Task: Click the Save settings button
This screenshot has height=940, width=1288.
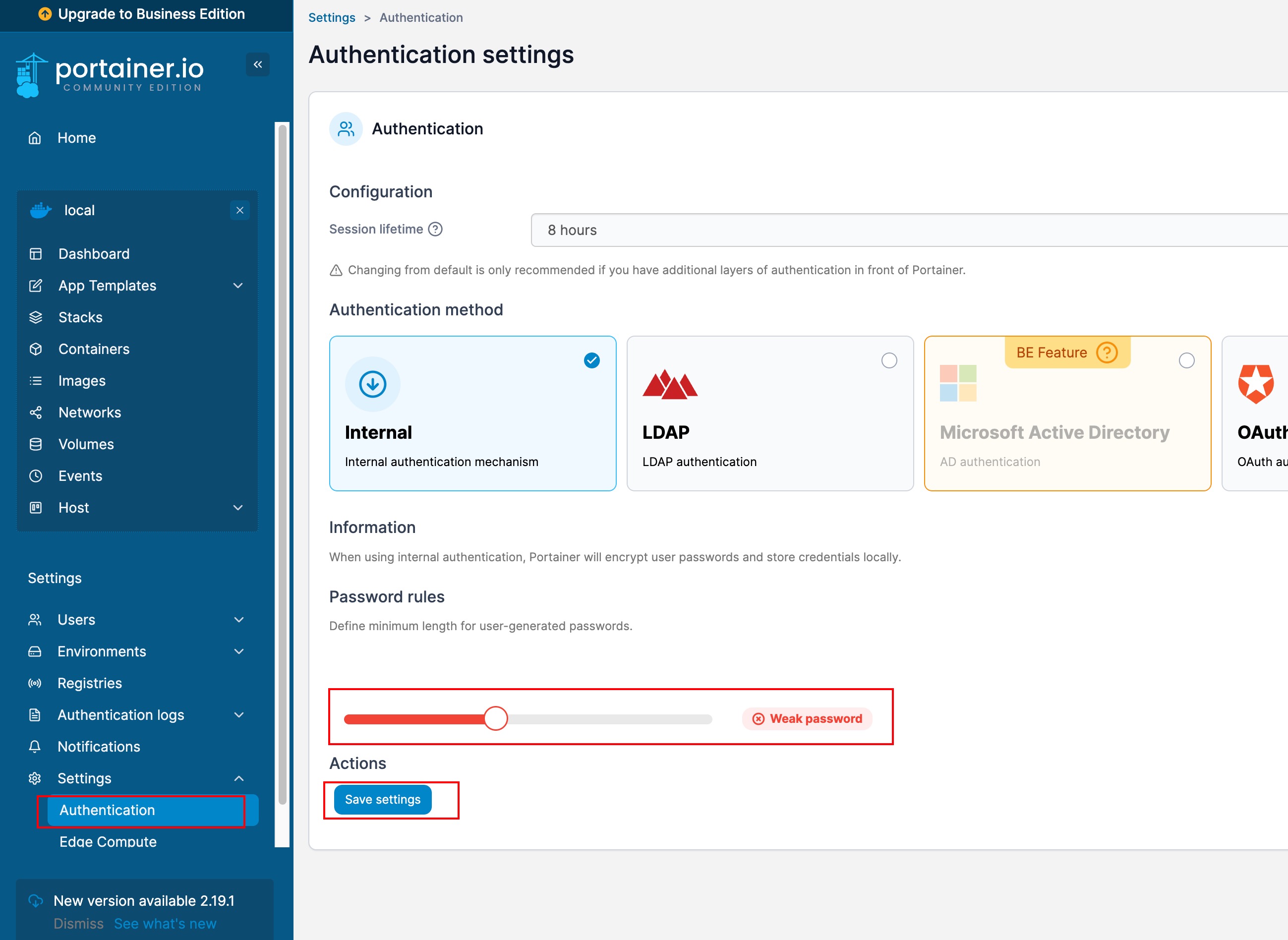Action: [382, 800]
